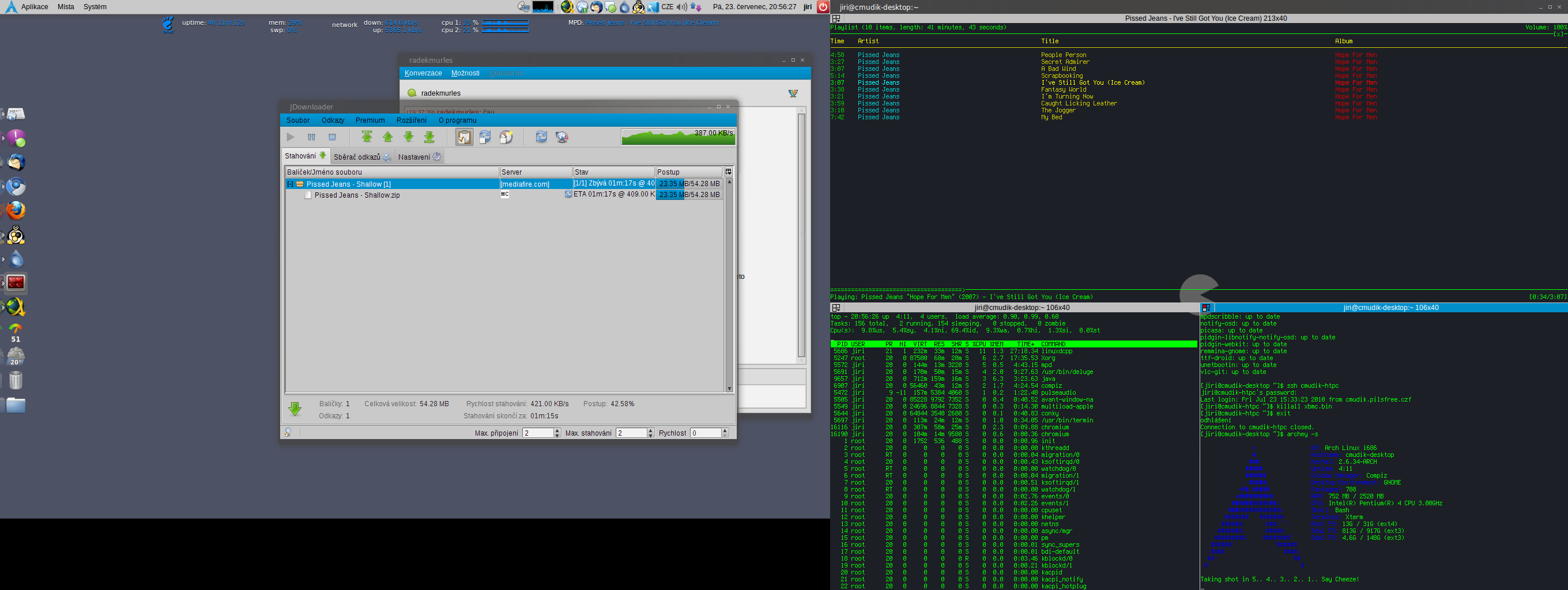Click the package progress bar 23.35 MB/54.28 MB

689,184
